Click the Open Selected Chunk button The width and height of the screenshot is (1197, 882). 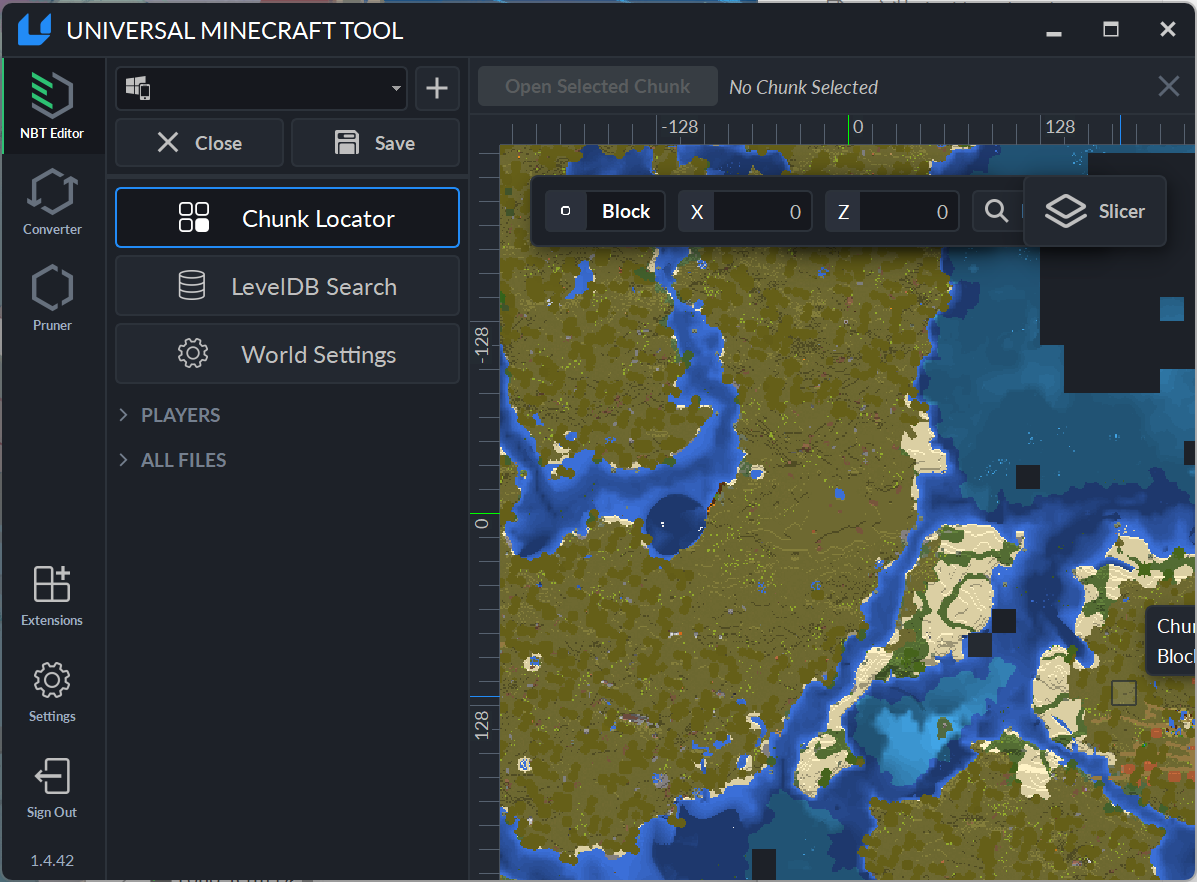point(598,86)
